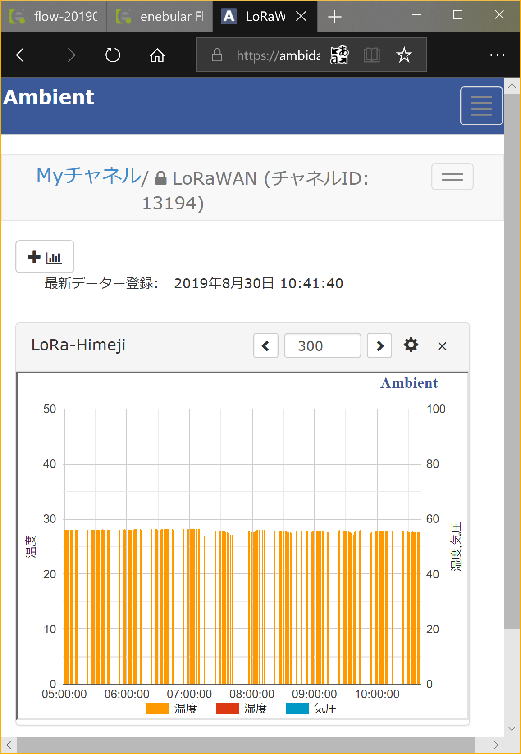This screenshot has width=521, height=754.
Task: Show previous data with left chevron
Action: click(x=266, y=346)
